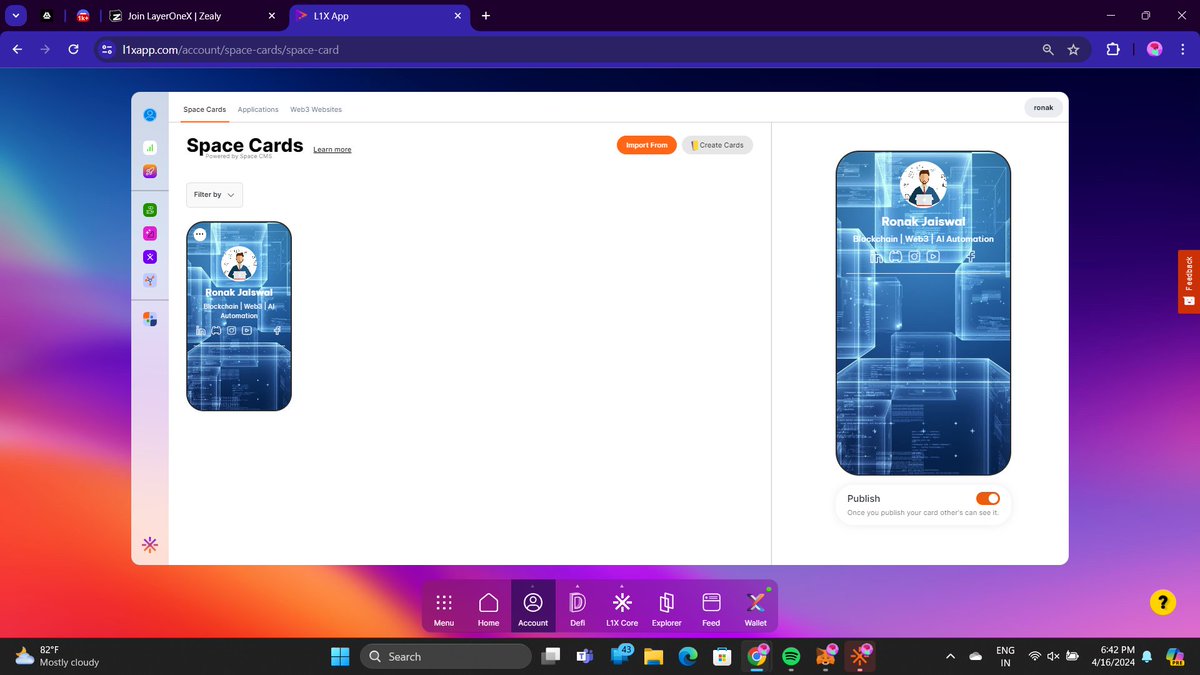Go back in browser

(17, 49)
